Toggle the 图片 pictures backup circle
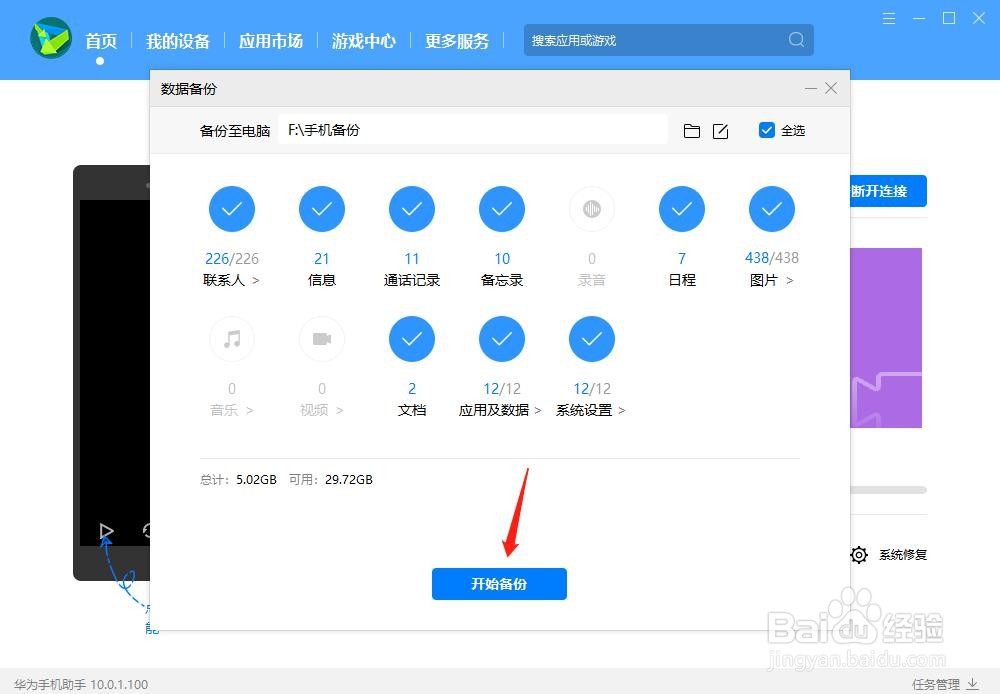This screenshot has height=694, width=1000. (772, 209)
